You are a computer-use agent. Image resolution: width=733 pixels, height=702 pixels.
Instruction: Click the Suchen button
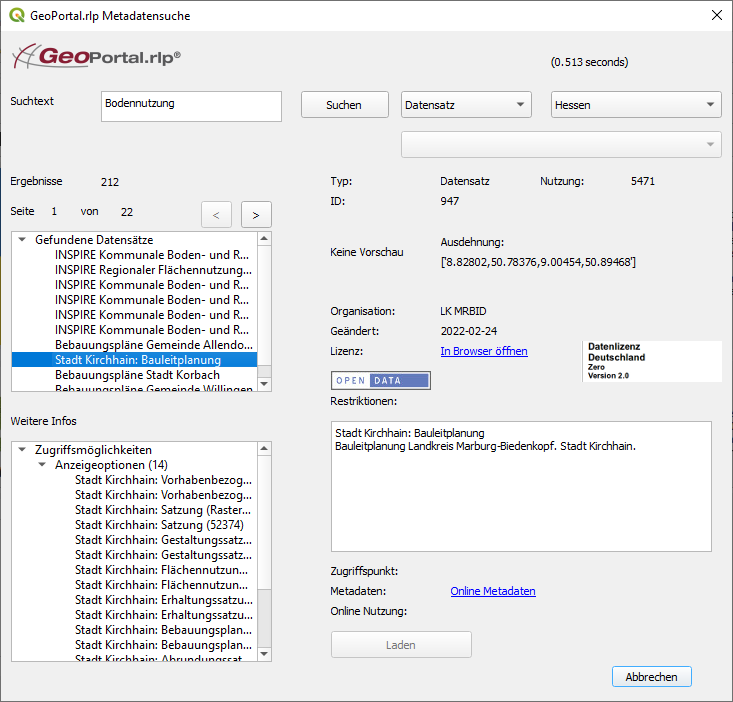point(345,105)
